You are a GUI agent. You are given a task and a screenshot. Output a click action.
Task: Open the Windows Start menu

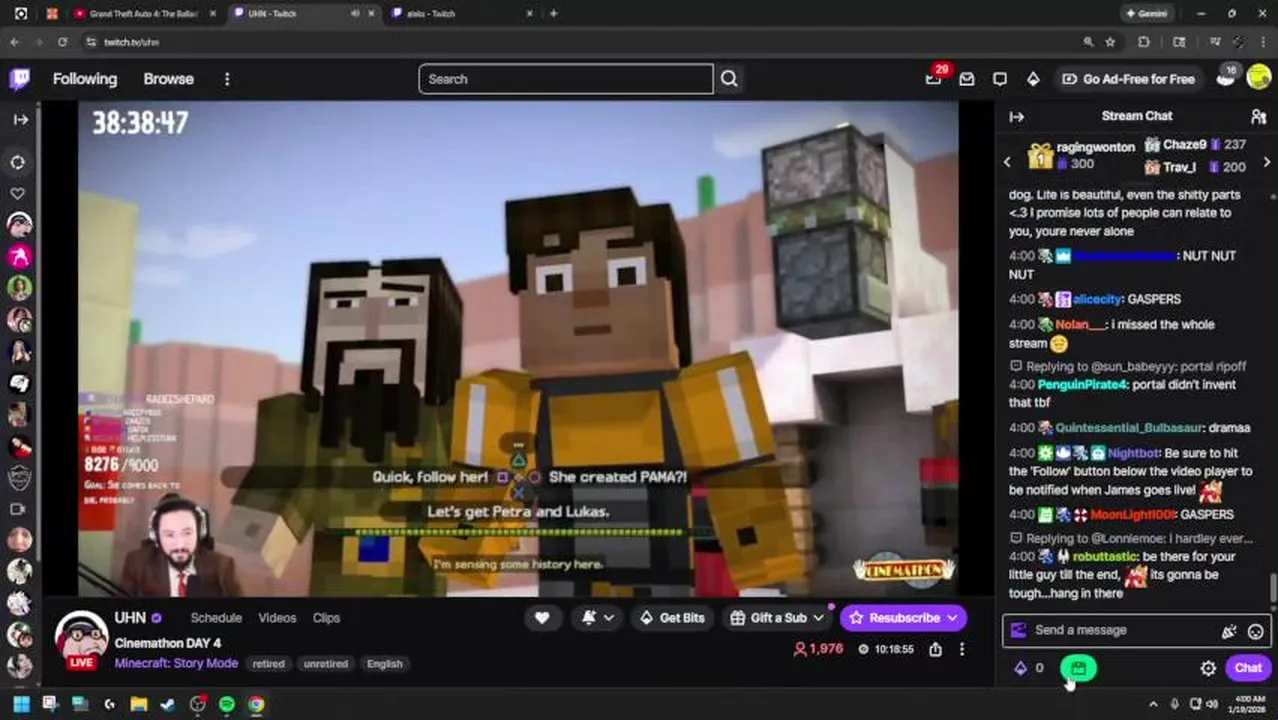(20, 704)
